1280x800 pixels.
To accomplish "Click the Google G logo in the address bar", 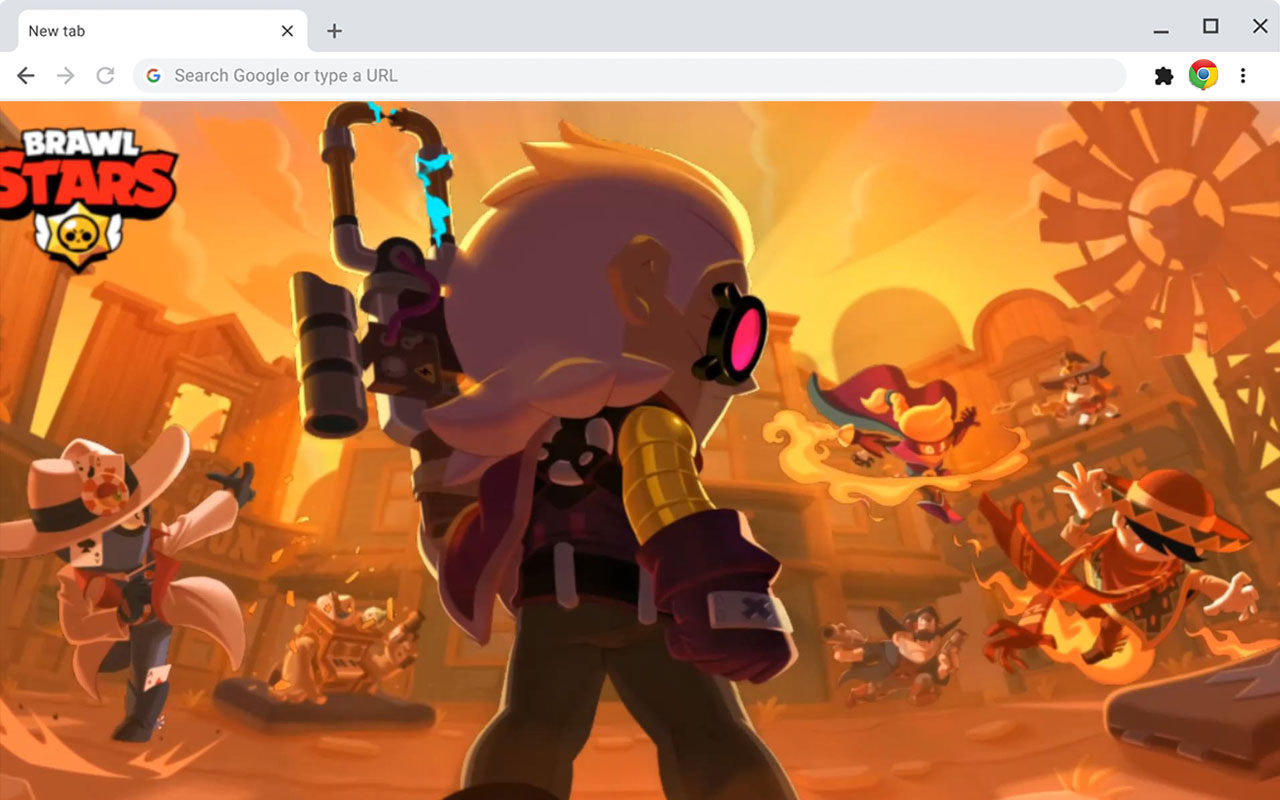I will (152, 75).
